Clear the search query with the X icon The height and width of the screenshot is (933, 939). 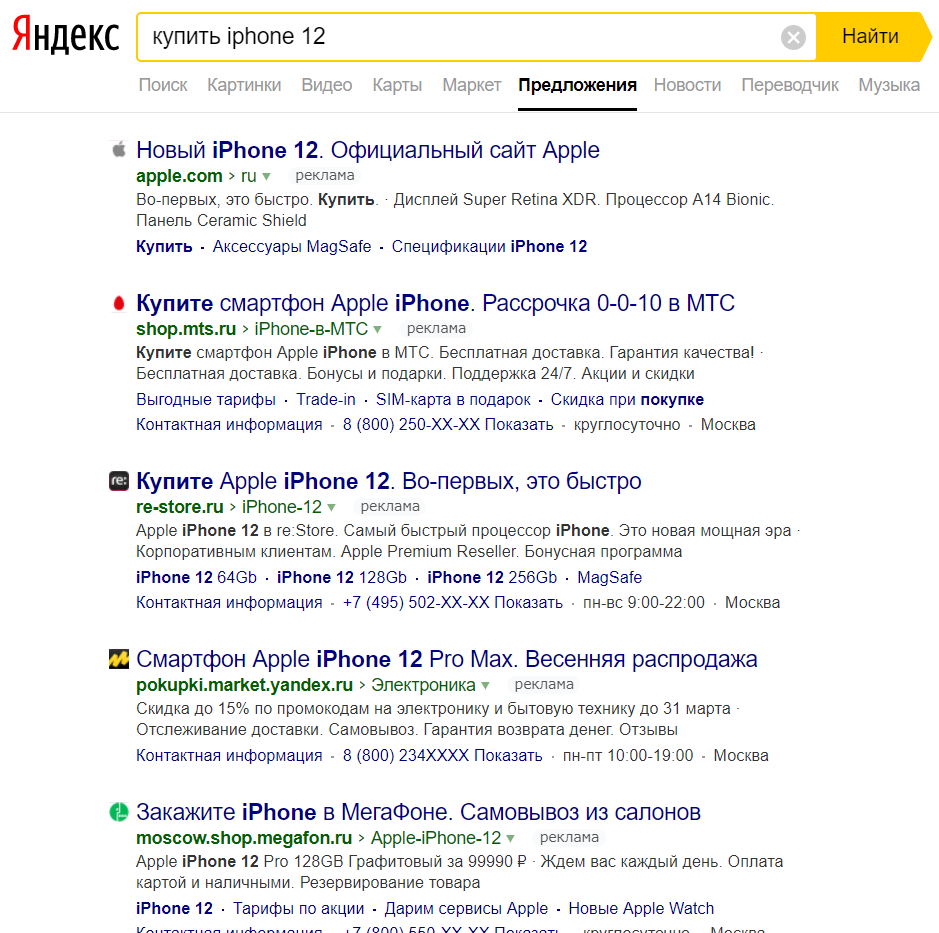[793, 37]
